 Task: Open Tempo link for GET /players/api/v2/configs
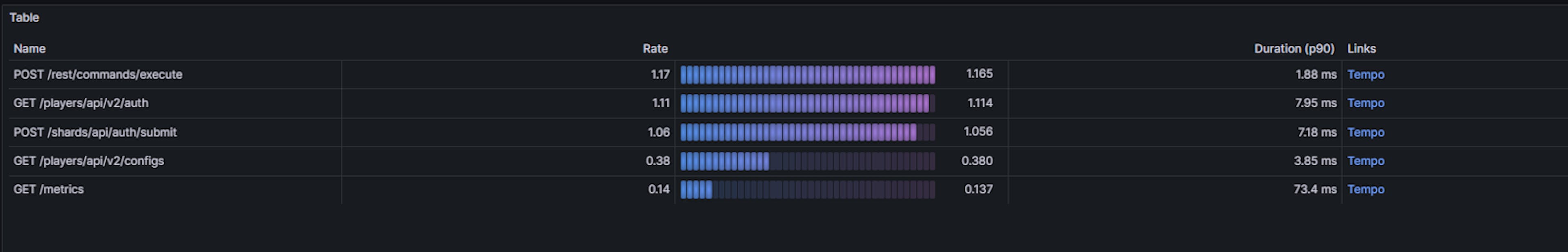tap(1365, 161)
